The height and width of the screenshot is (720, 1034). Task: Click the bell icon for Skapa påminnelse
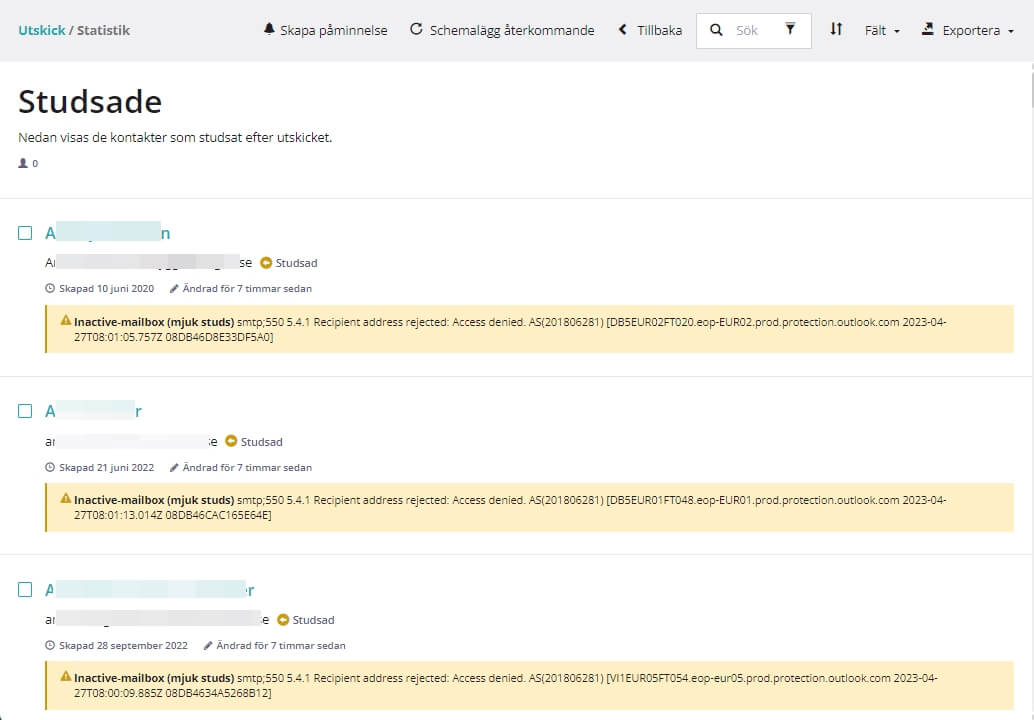269,29
